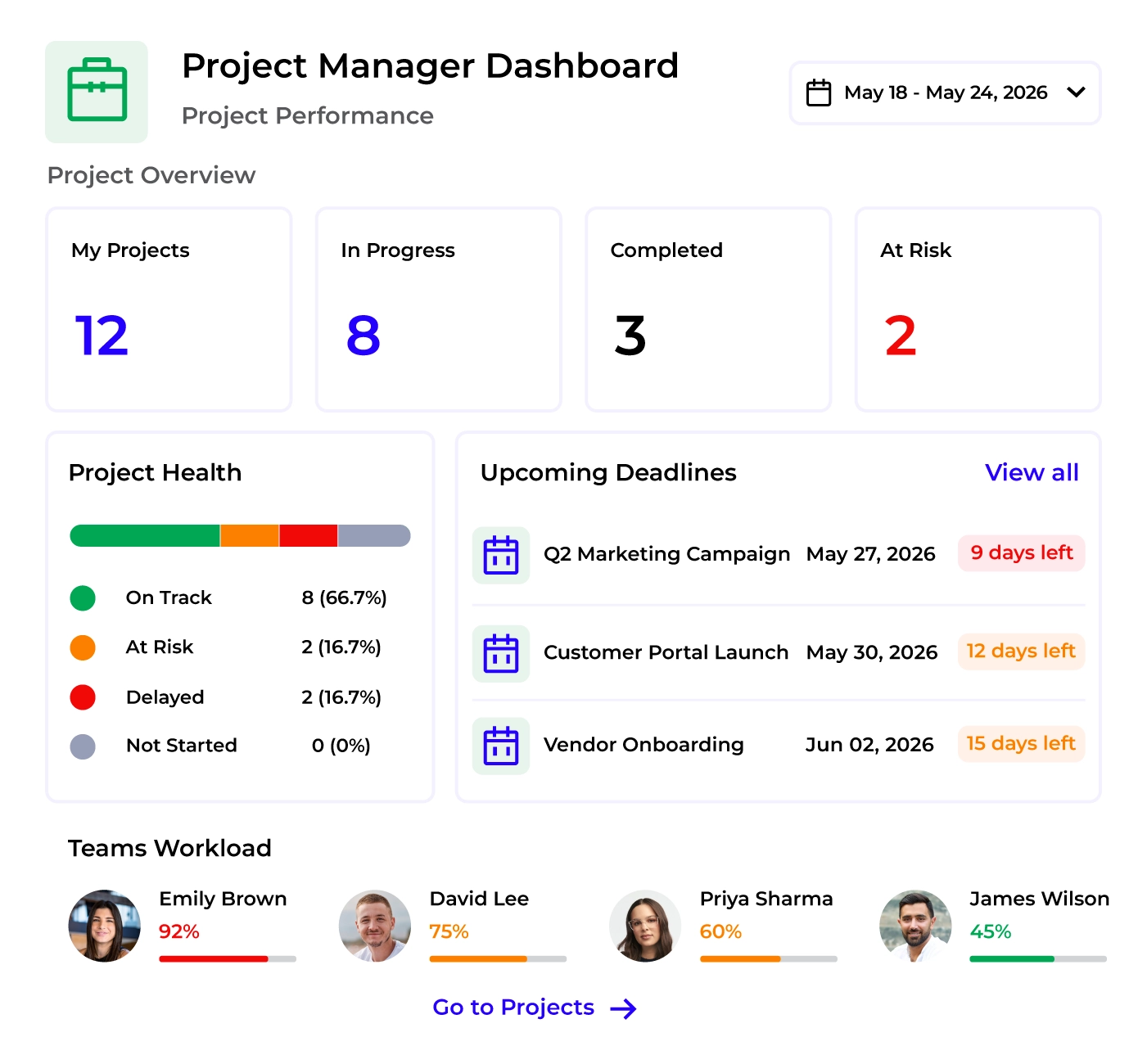Open View all upcoming deadlines
1147x1064 pixels.
1032,472
